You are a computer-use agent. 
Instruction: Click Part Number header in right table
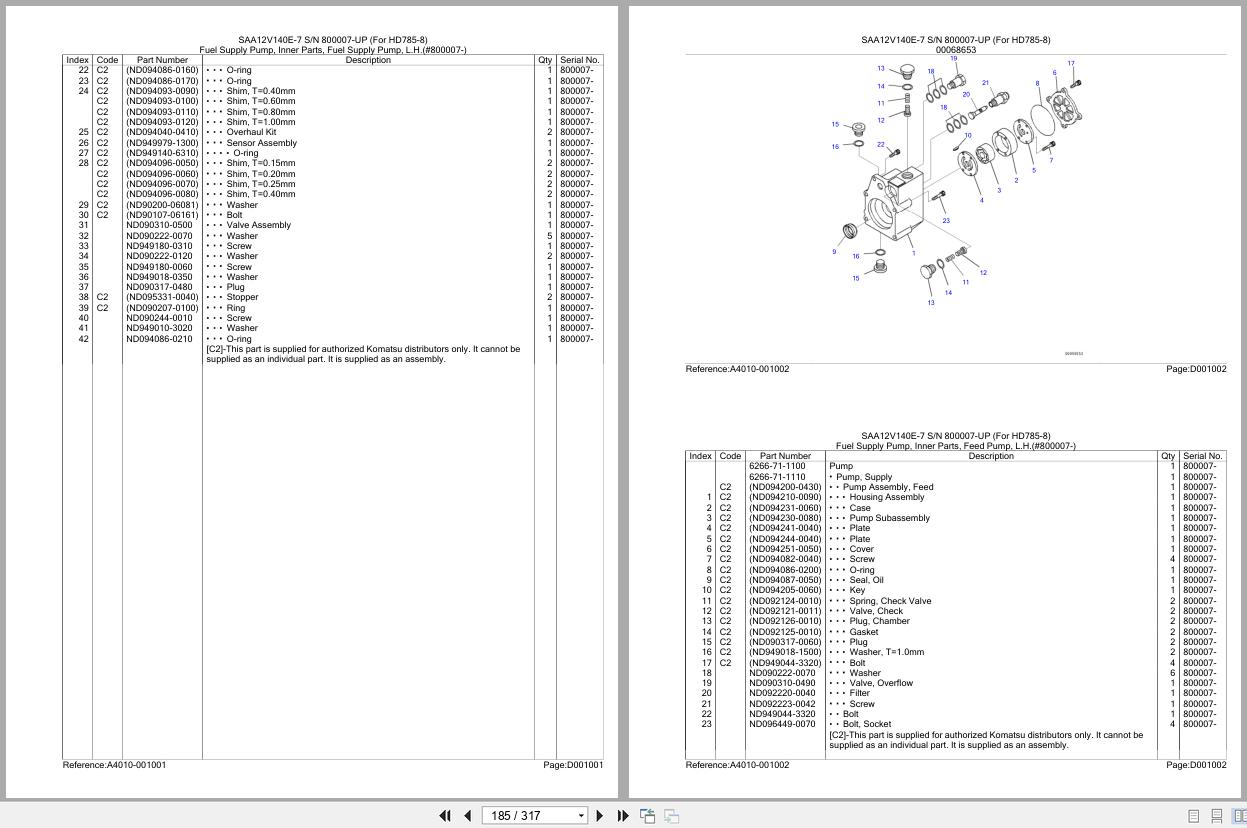point(785,456)
